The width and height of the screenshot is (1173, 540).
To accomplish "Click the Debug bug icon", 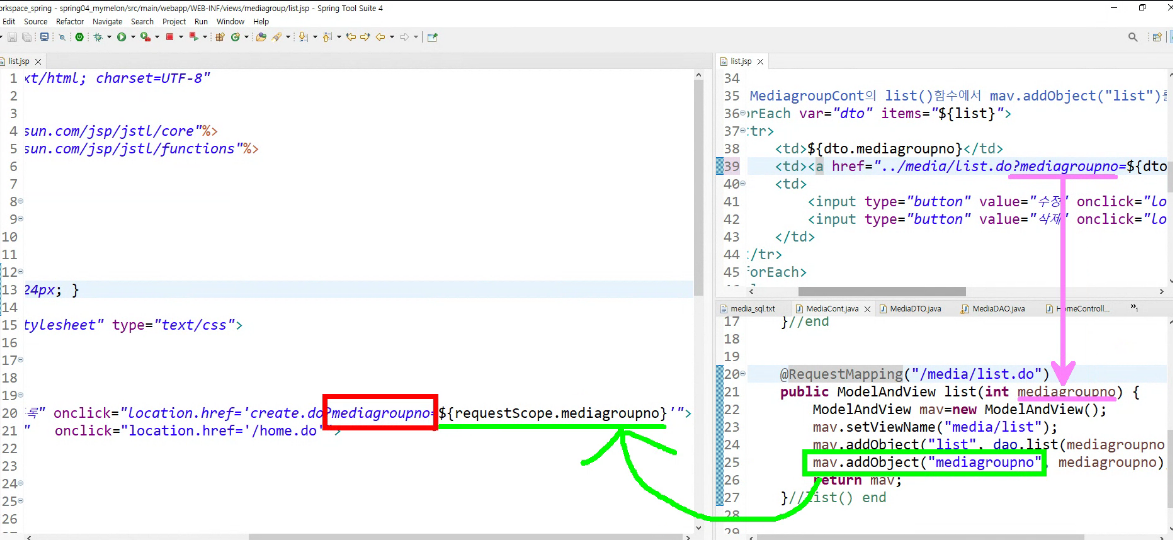I will [98, 37].
